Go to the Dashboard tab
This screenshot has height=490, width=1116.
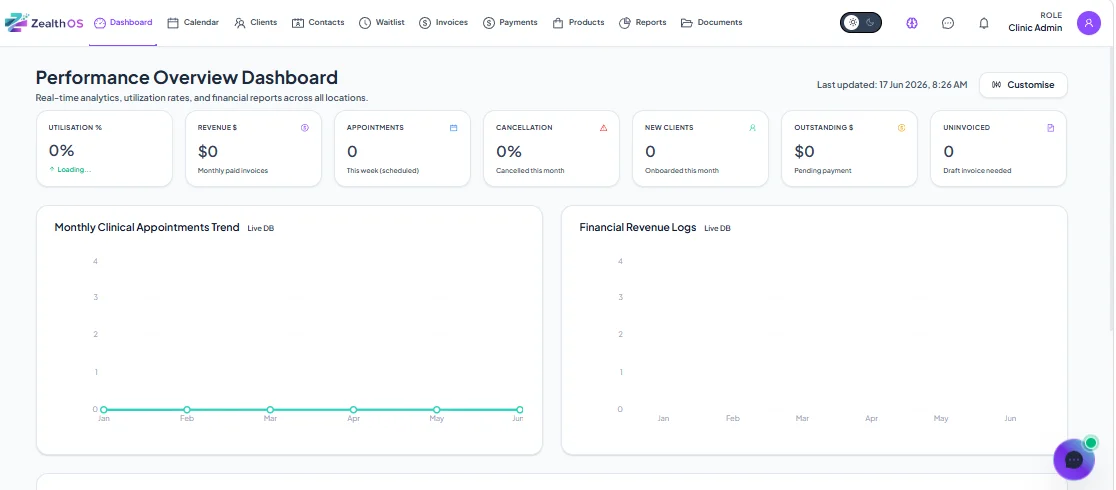pyautogui.click(x=123, y=23)
